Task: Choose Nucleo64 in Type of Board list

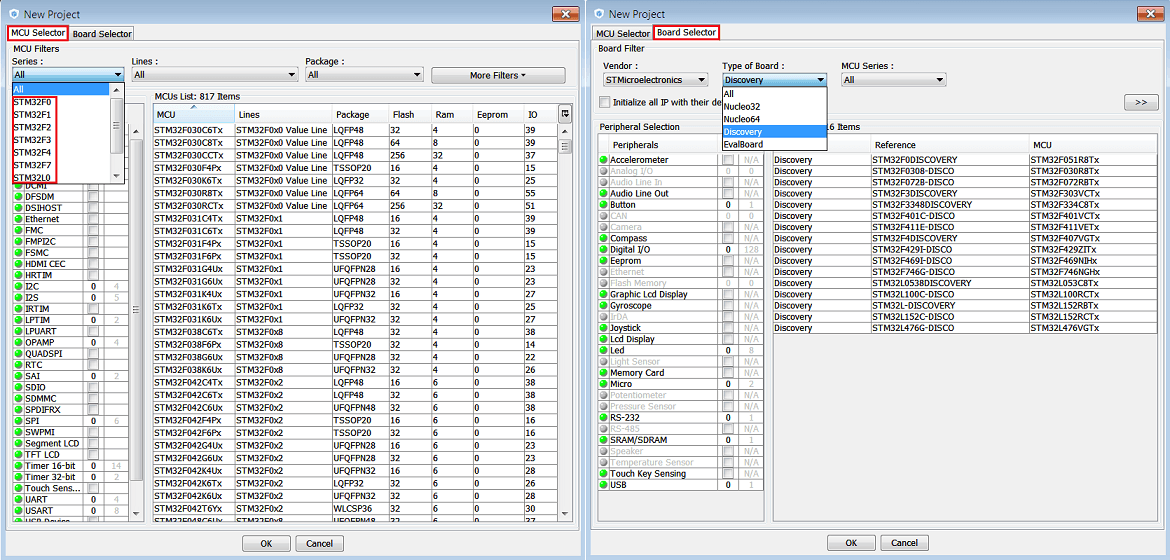Action: click(742, 119)
